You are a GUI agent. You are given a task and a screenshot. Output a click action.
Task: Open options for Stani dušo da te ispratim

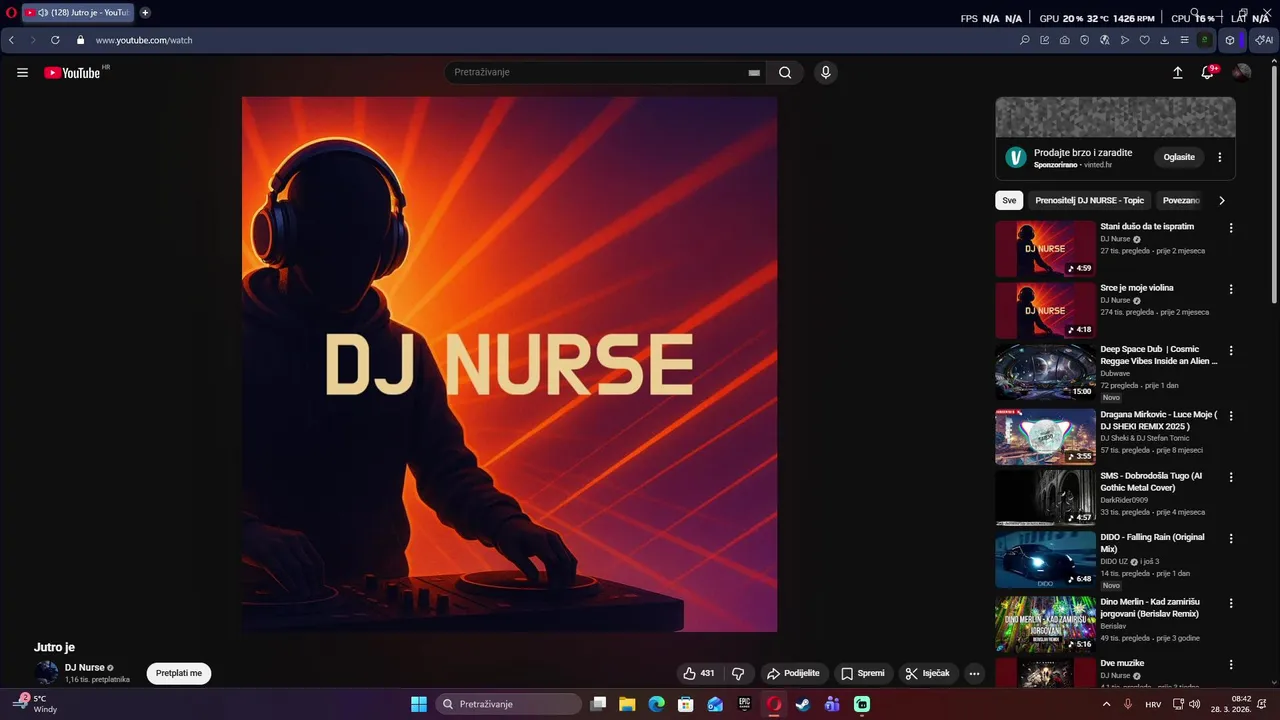(1231, 228)
